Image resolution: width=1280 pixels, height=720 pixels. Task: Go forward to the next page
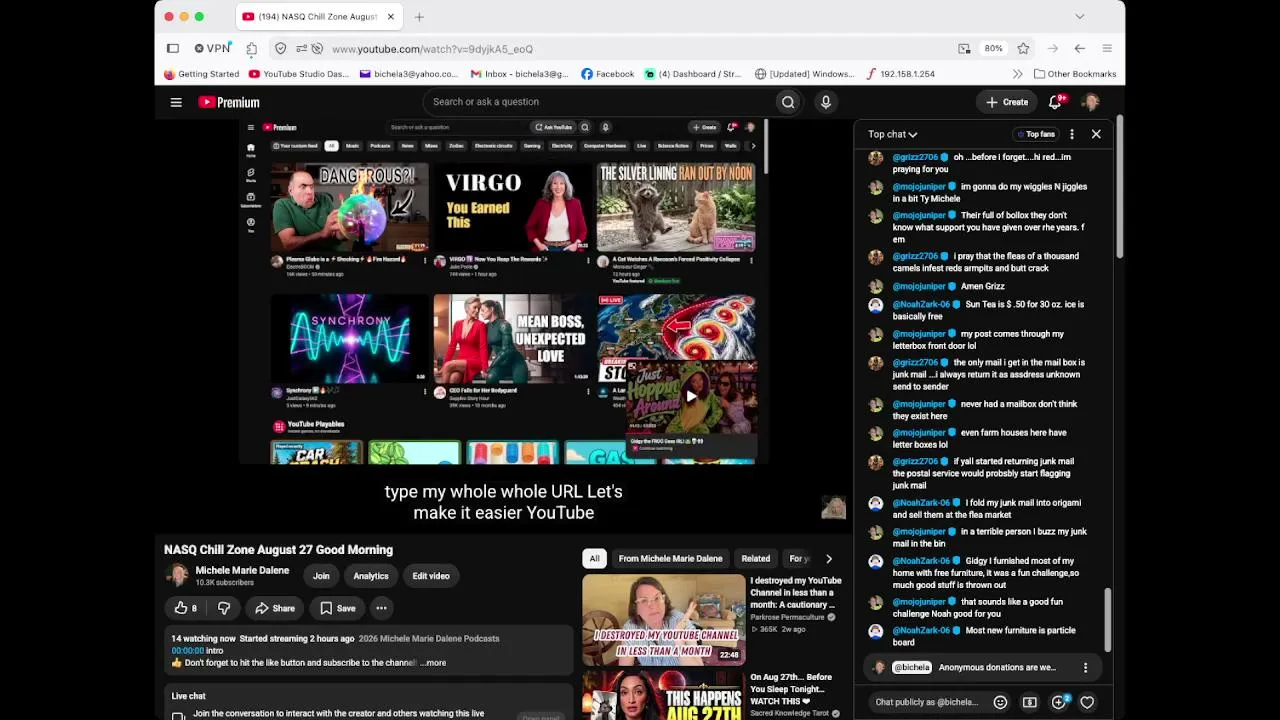1052,48
